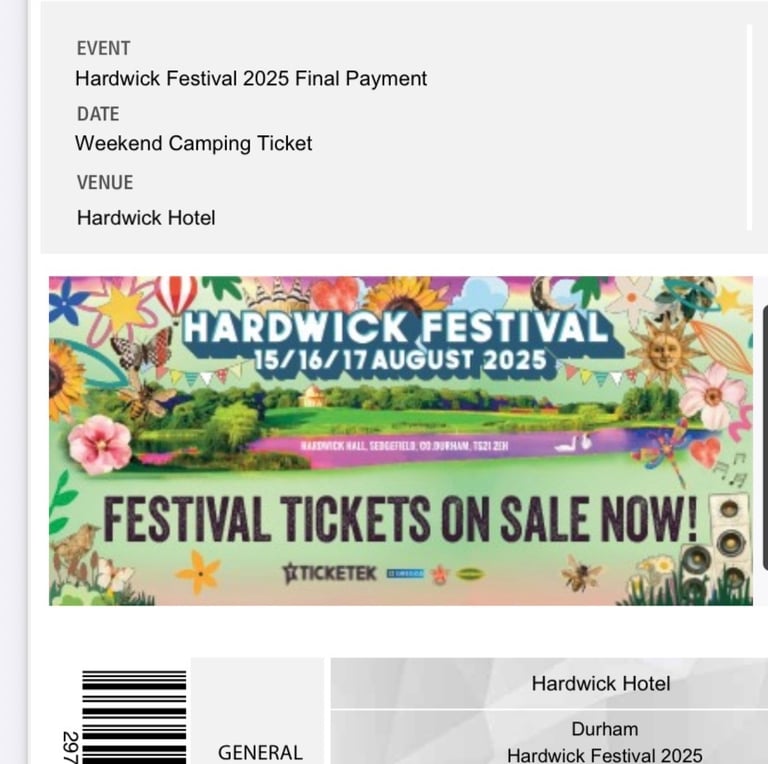
Task: Click the Hardwick Hotel ticket header cell
Action: [x=550, y=683]
